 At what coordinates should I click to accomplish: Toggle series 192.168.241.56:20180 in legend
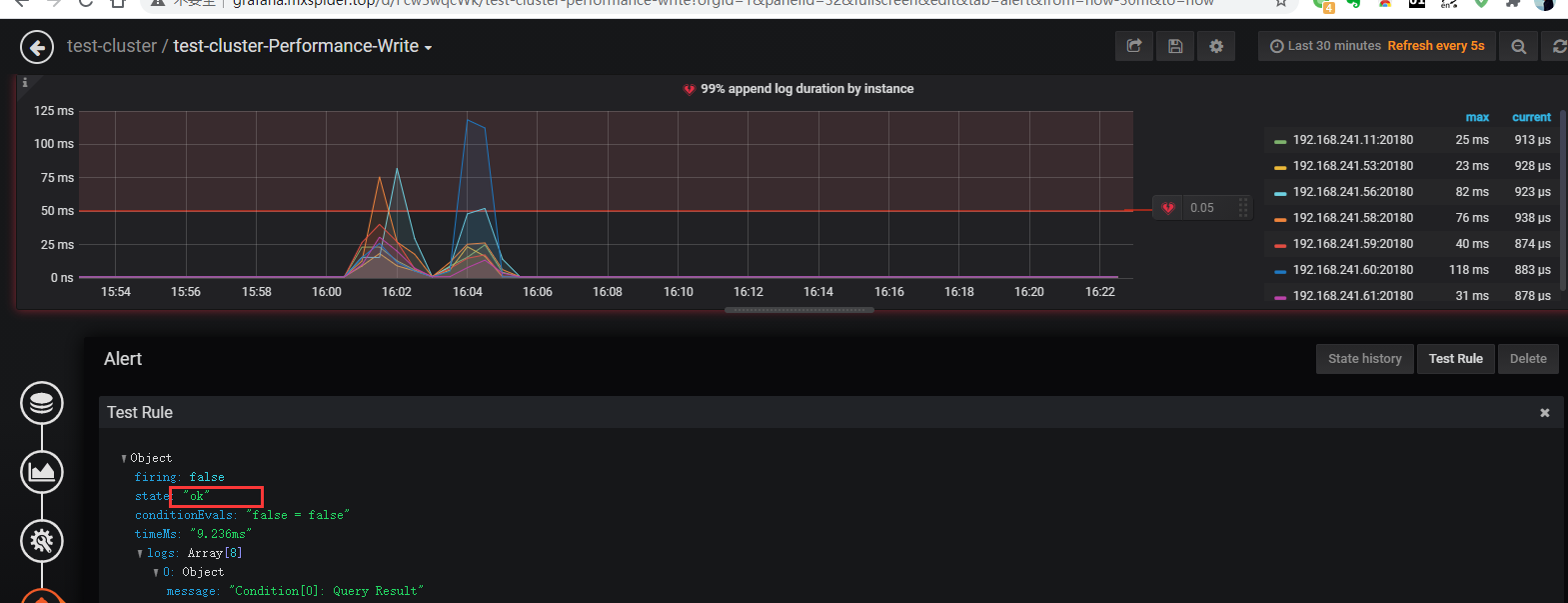(x=1352, y=192)
